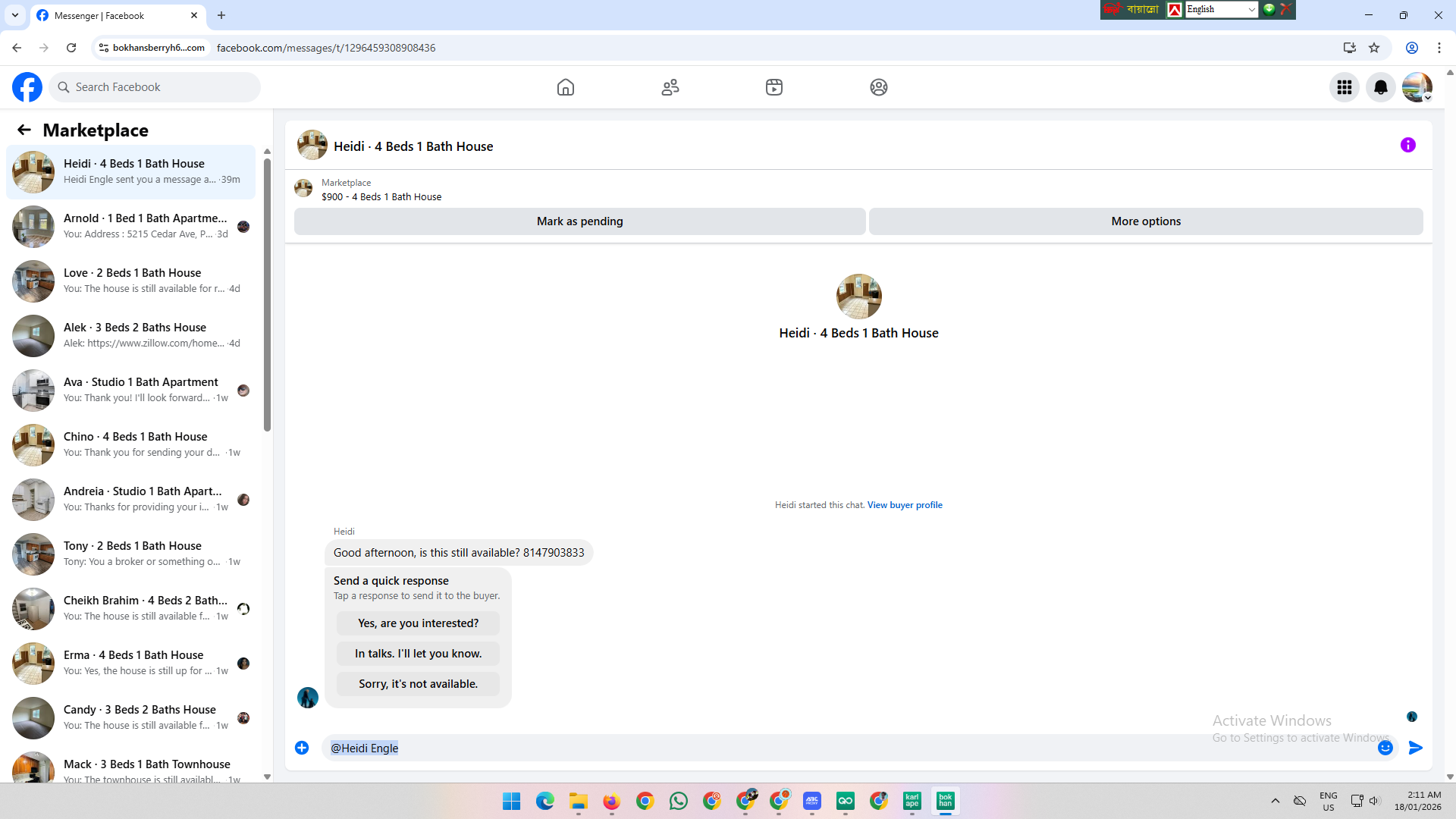Open the English language dropdown

point(1221,9)
